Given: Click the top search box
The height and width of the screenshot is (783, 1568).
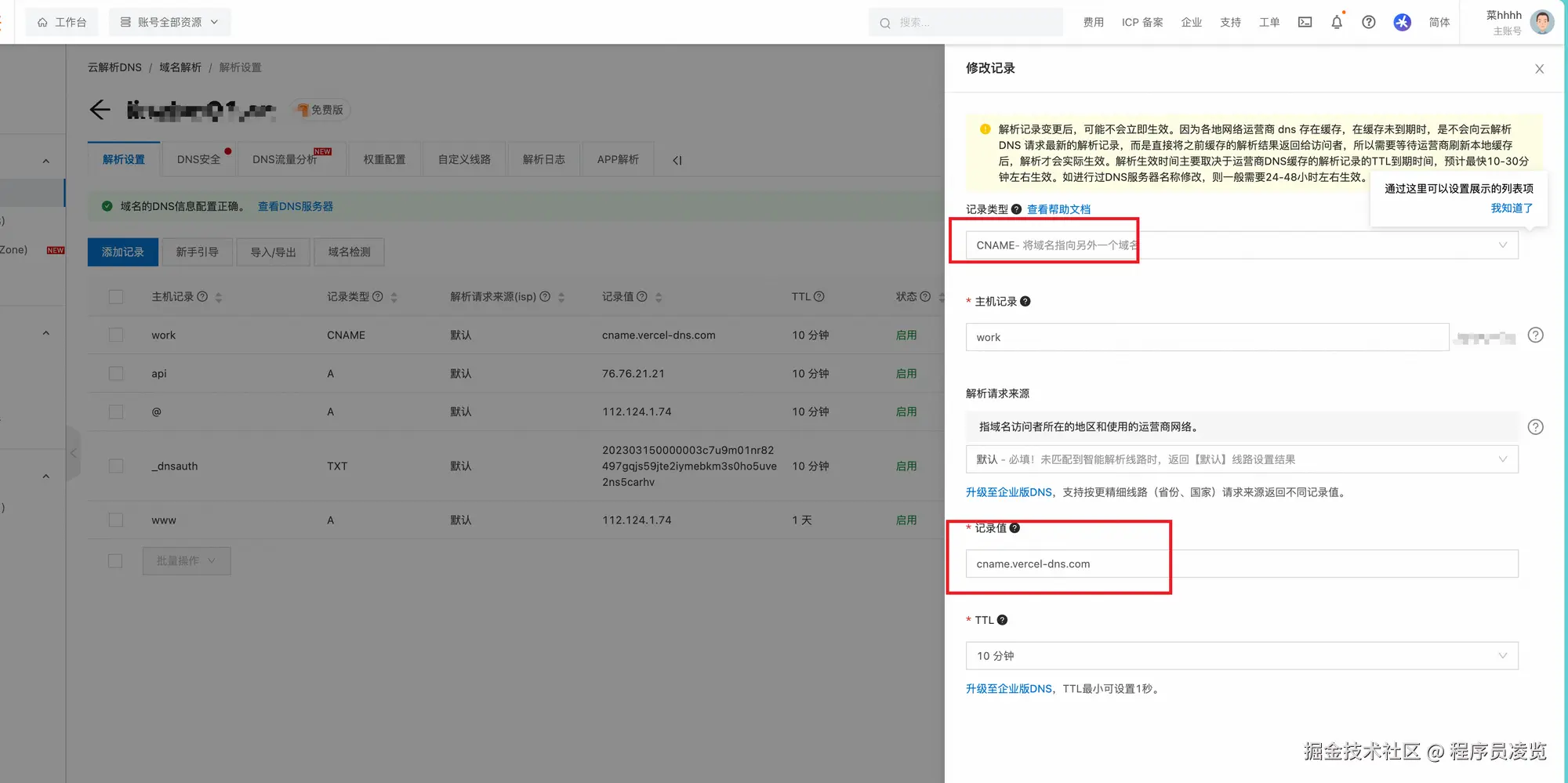Looking at the screenshot, I should [966, 22].
